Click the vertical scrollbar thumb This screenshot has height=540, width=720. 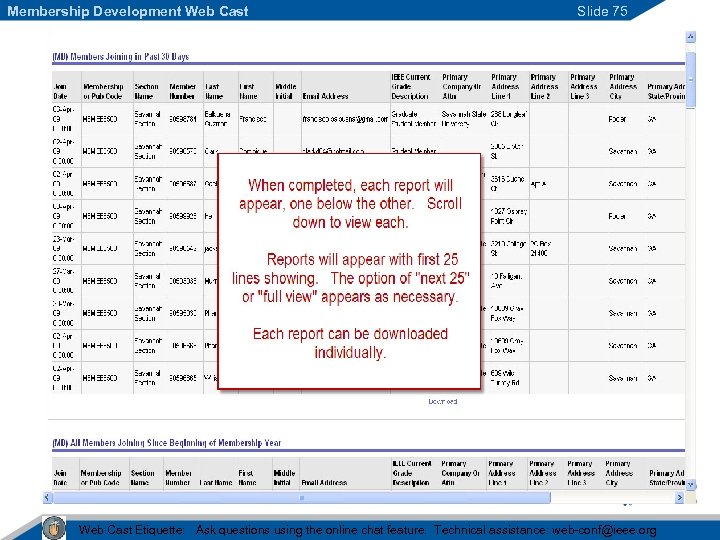691,80
